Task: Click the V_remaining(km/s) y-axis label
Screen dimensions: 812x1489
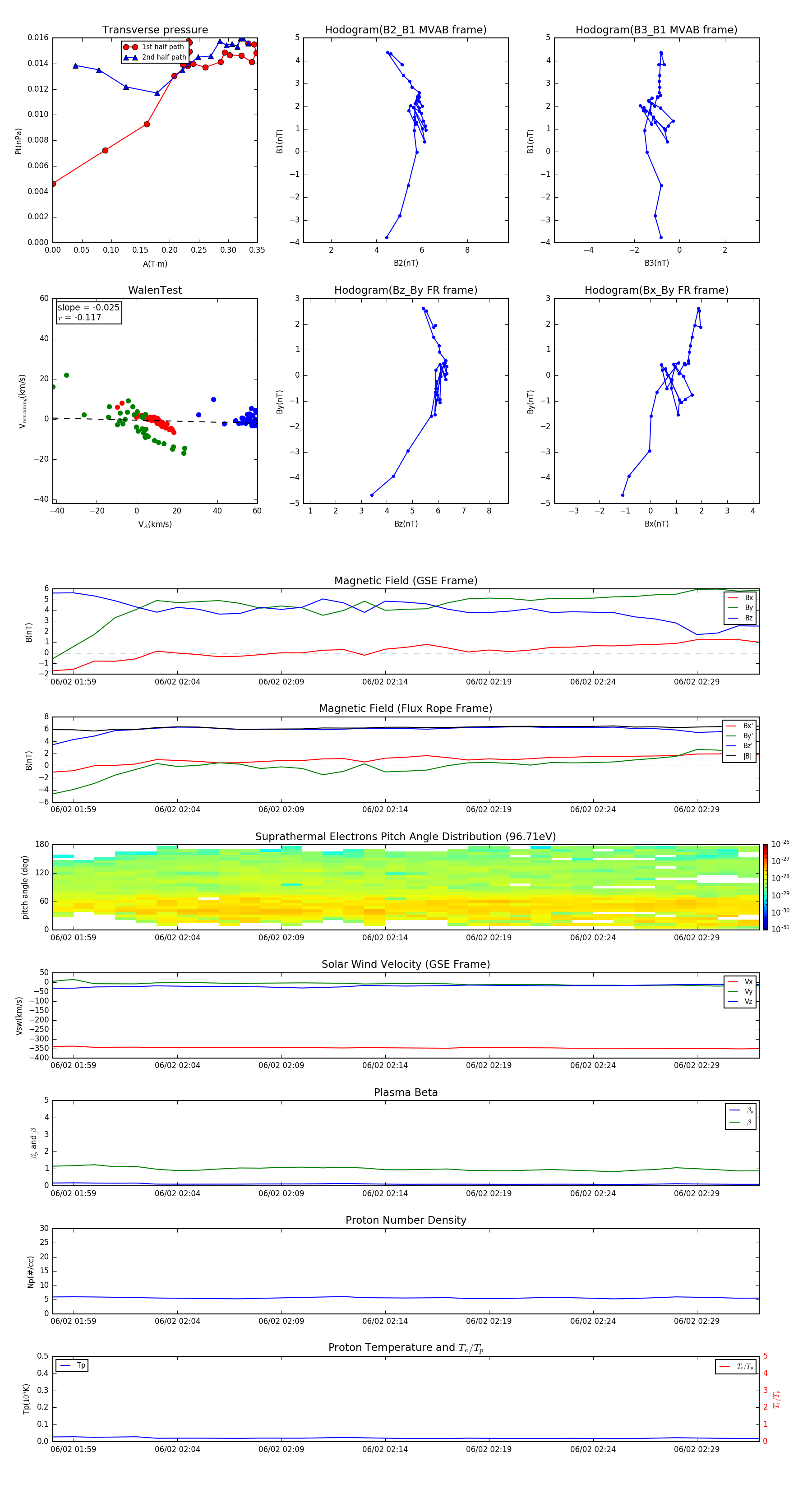Action: [x=22, y=401]
